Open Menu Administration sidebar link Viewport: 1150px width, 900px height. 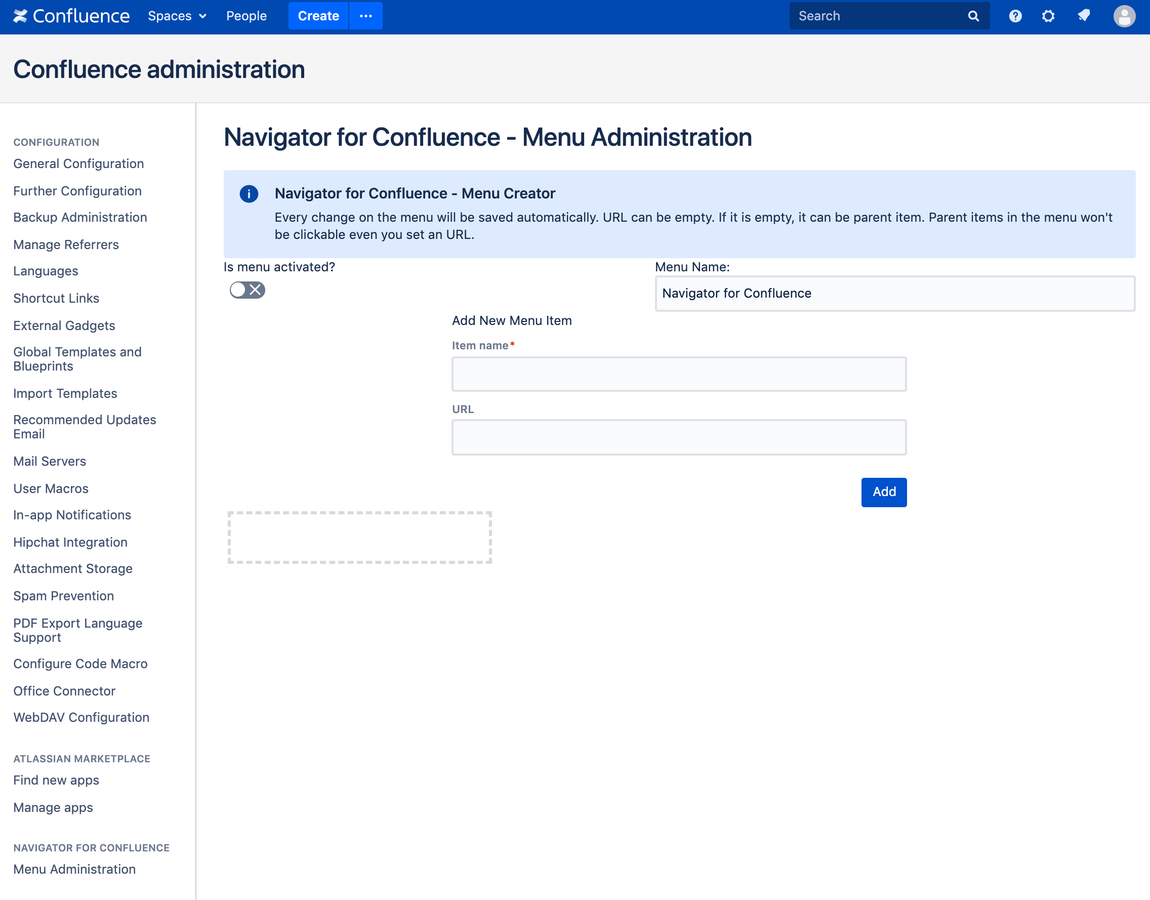click(x=74, y=869)
